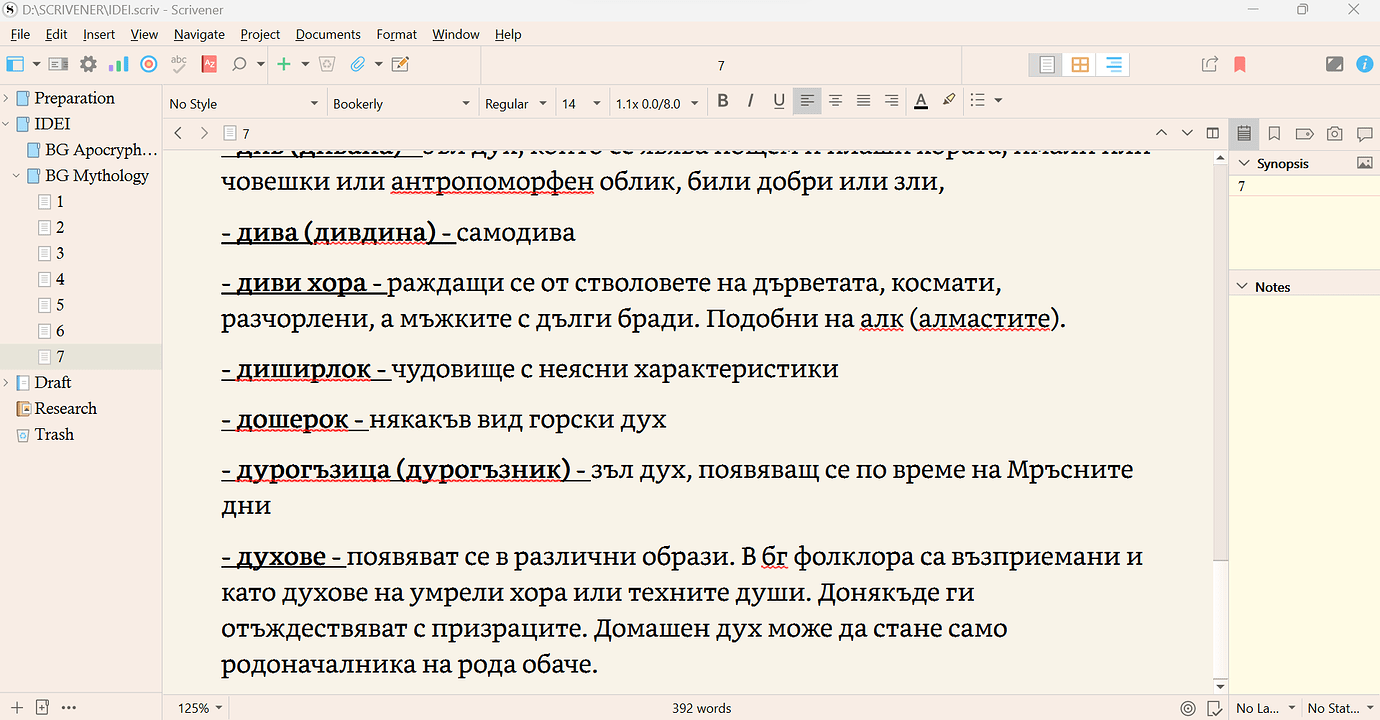1380x720 pixels.
Task: Toggle Italic formatting
Action: point(751,101)
